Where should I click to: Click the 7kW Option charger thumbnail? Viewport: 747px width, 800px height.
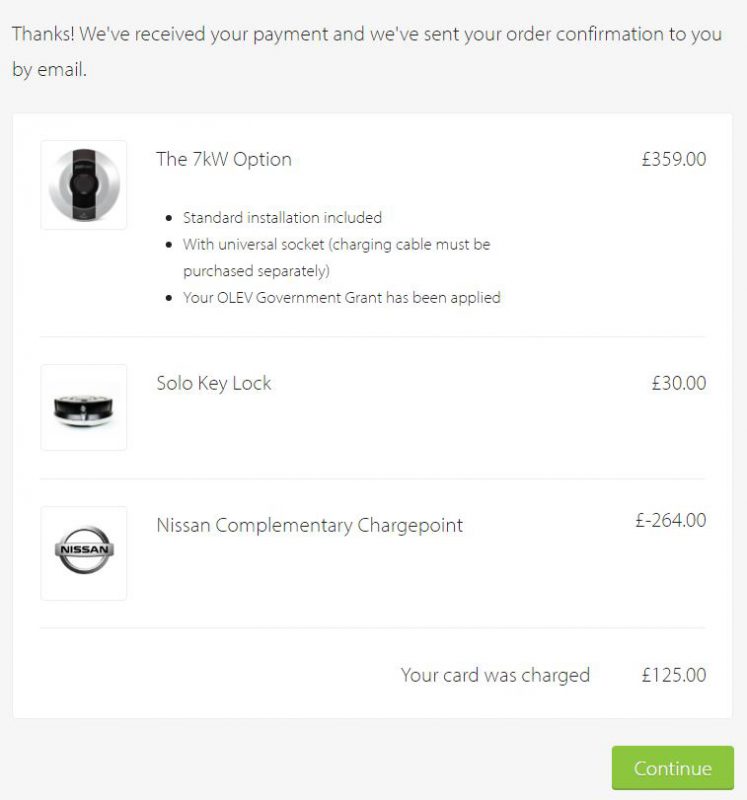[84, 184]
